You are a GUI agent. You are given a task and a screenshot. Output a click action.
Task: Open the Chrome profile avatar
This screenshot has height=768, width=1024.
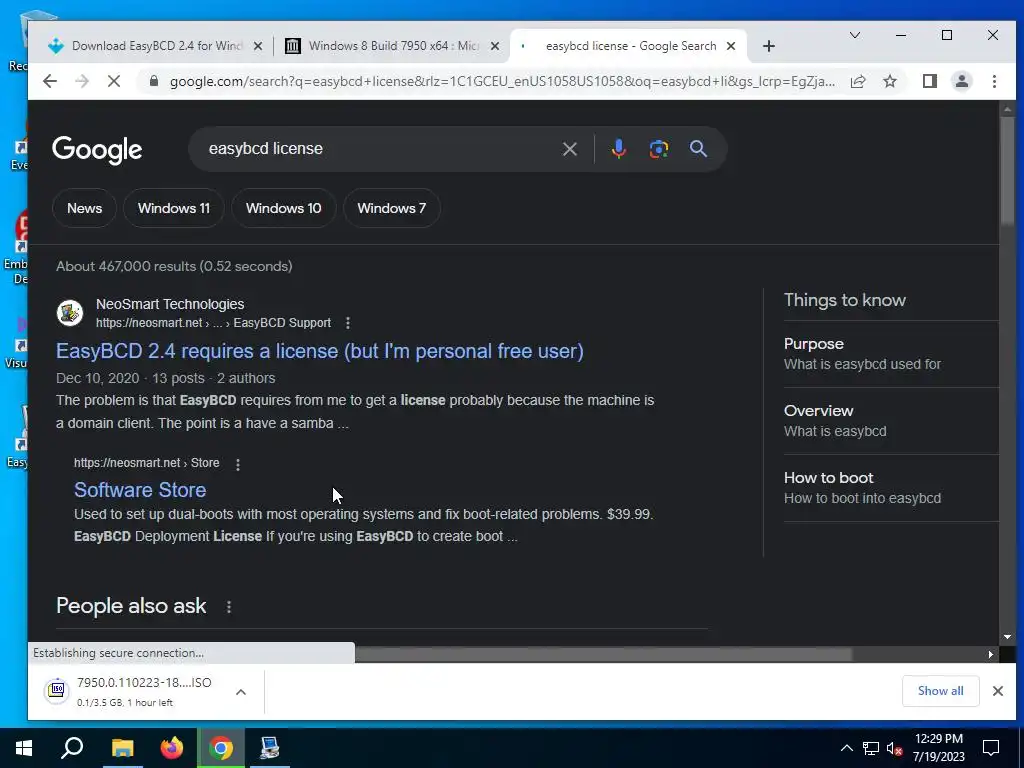pyautogui.click(x=961, y=81)
